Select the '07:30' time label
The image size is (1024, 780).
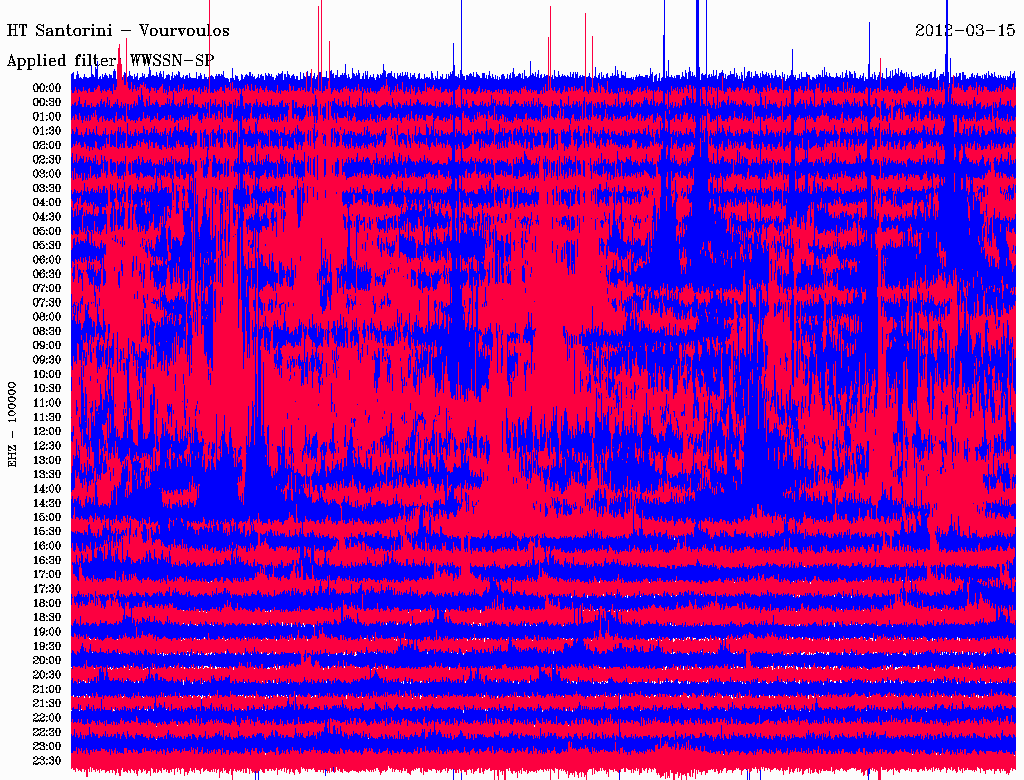pos(47,302)
